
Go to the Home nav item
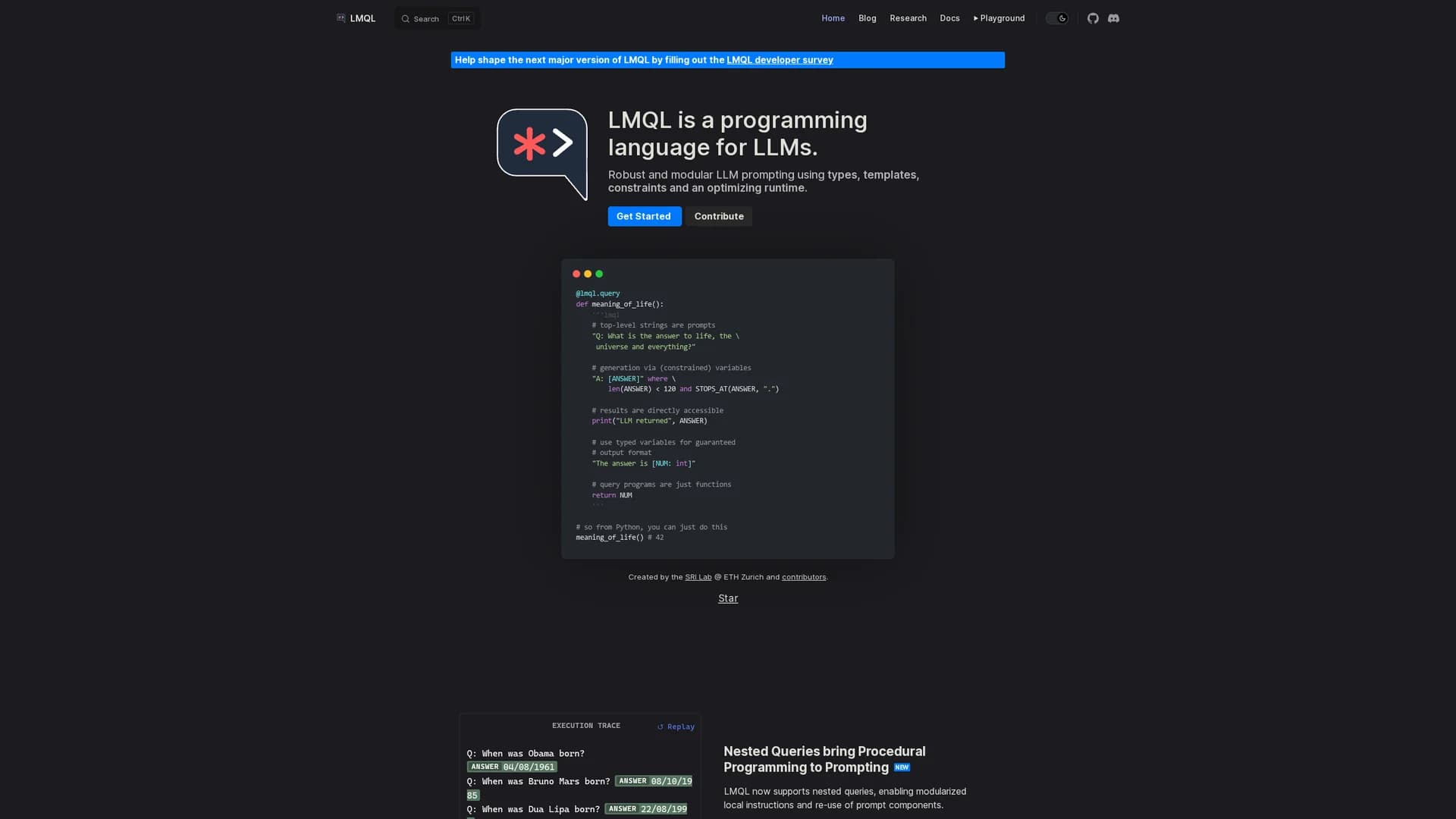tap(833, 18)
